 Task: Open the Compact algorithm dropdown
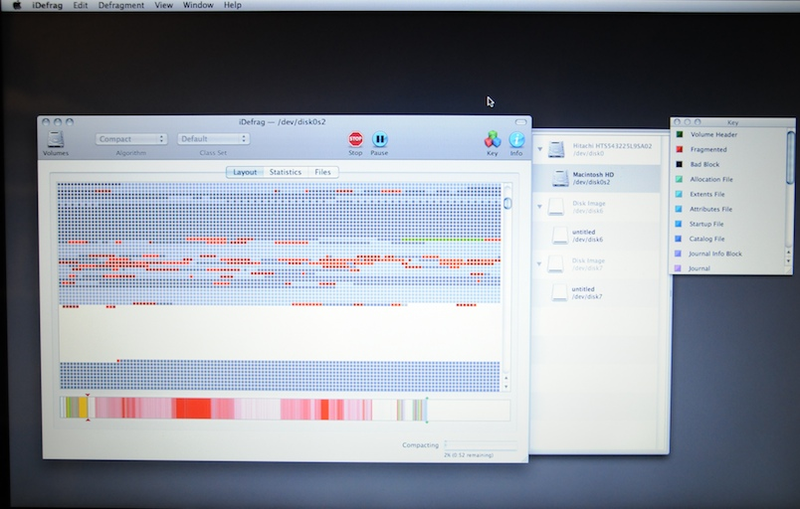131,139
